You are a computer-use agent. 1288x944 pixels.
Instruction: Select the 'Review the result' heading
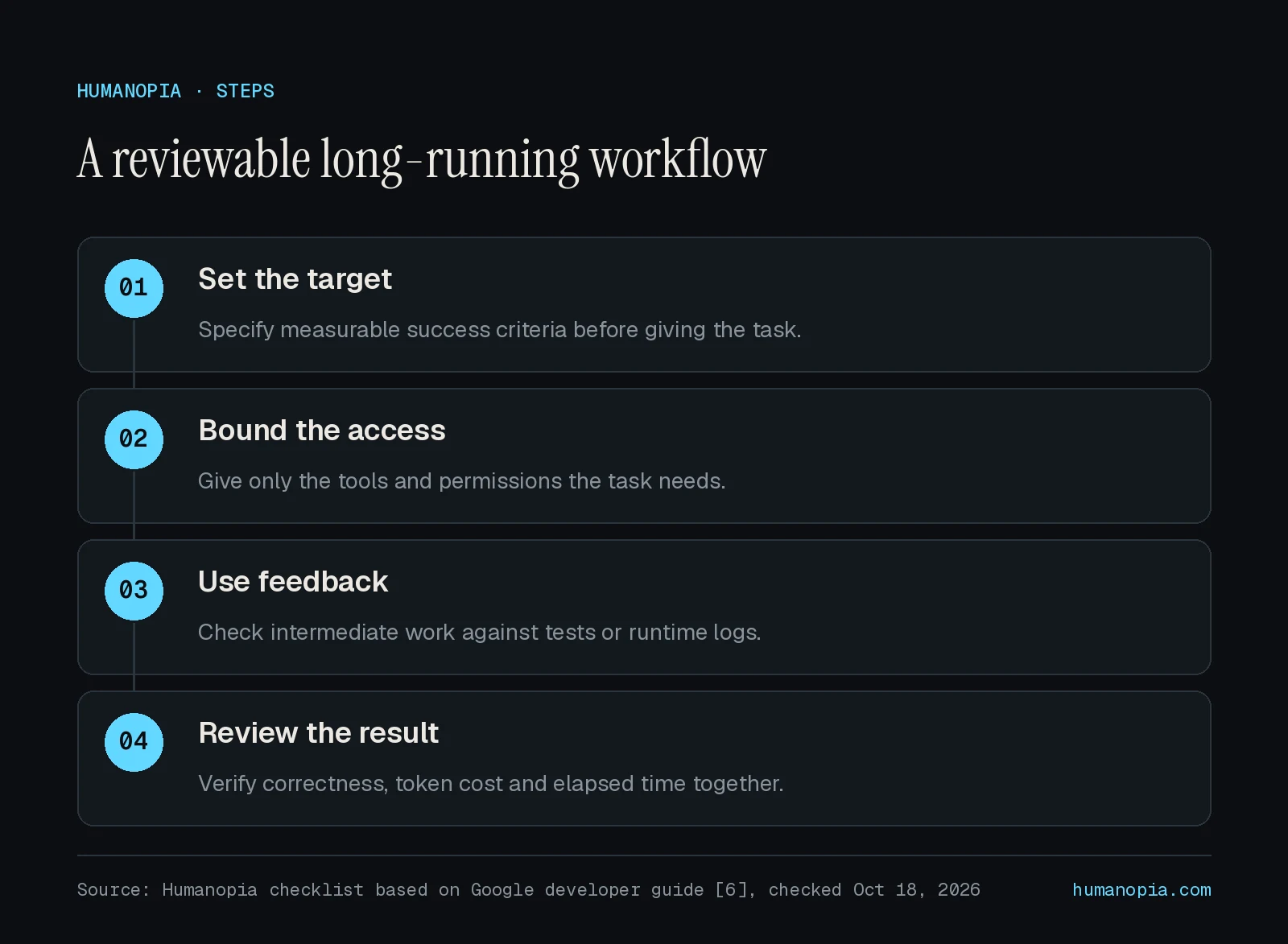click(x=319, y=732)
